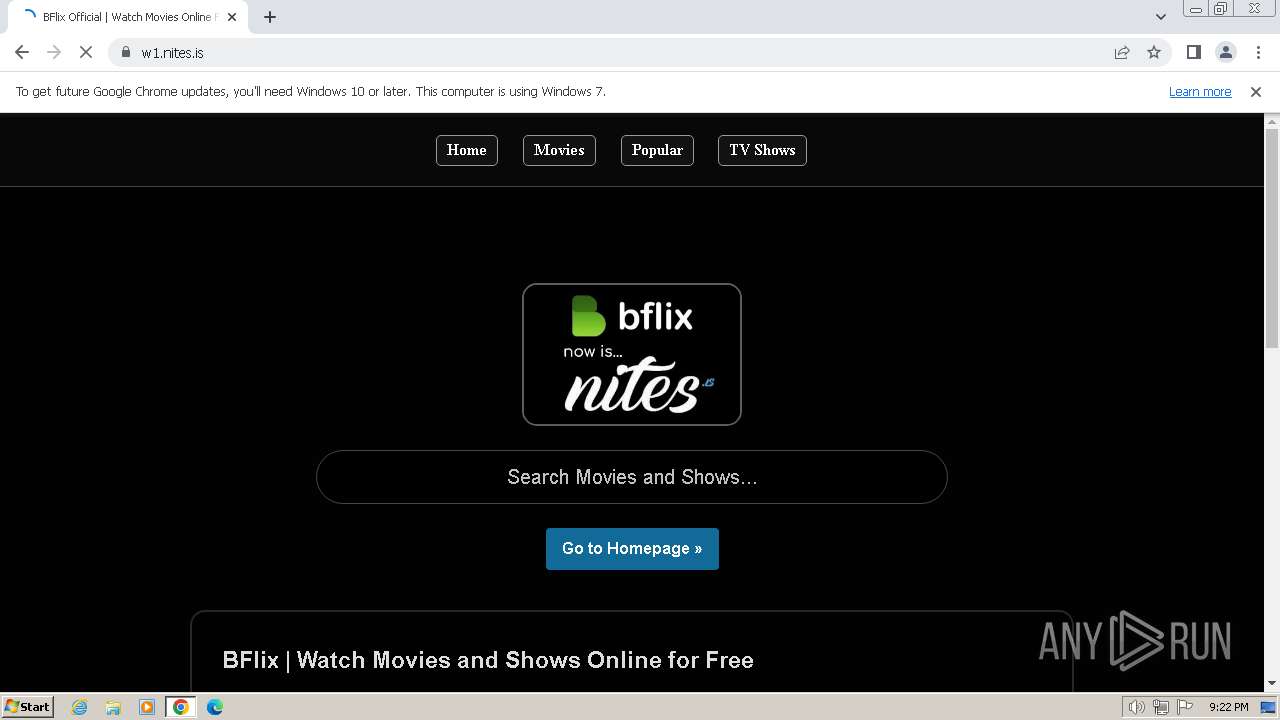Image resolution: width=1280 pixels, height=720 pixels.
Task: Open the network tray icon
Action: pos(1161,707)
